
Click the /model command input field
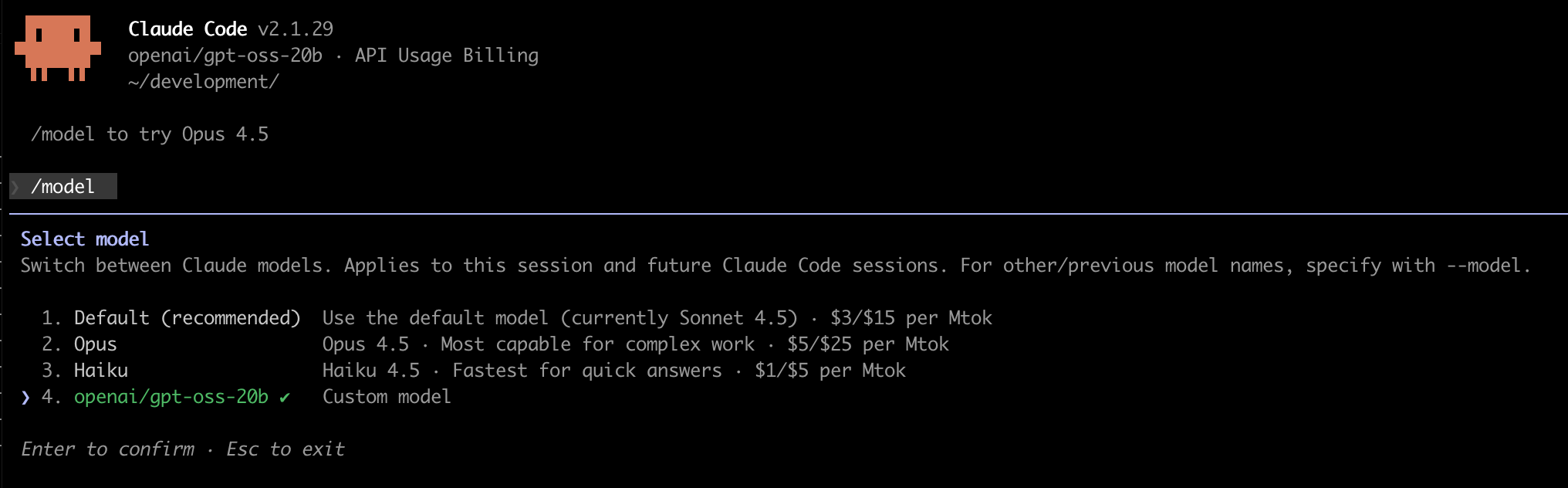[x=63, y=187]
